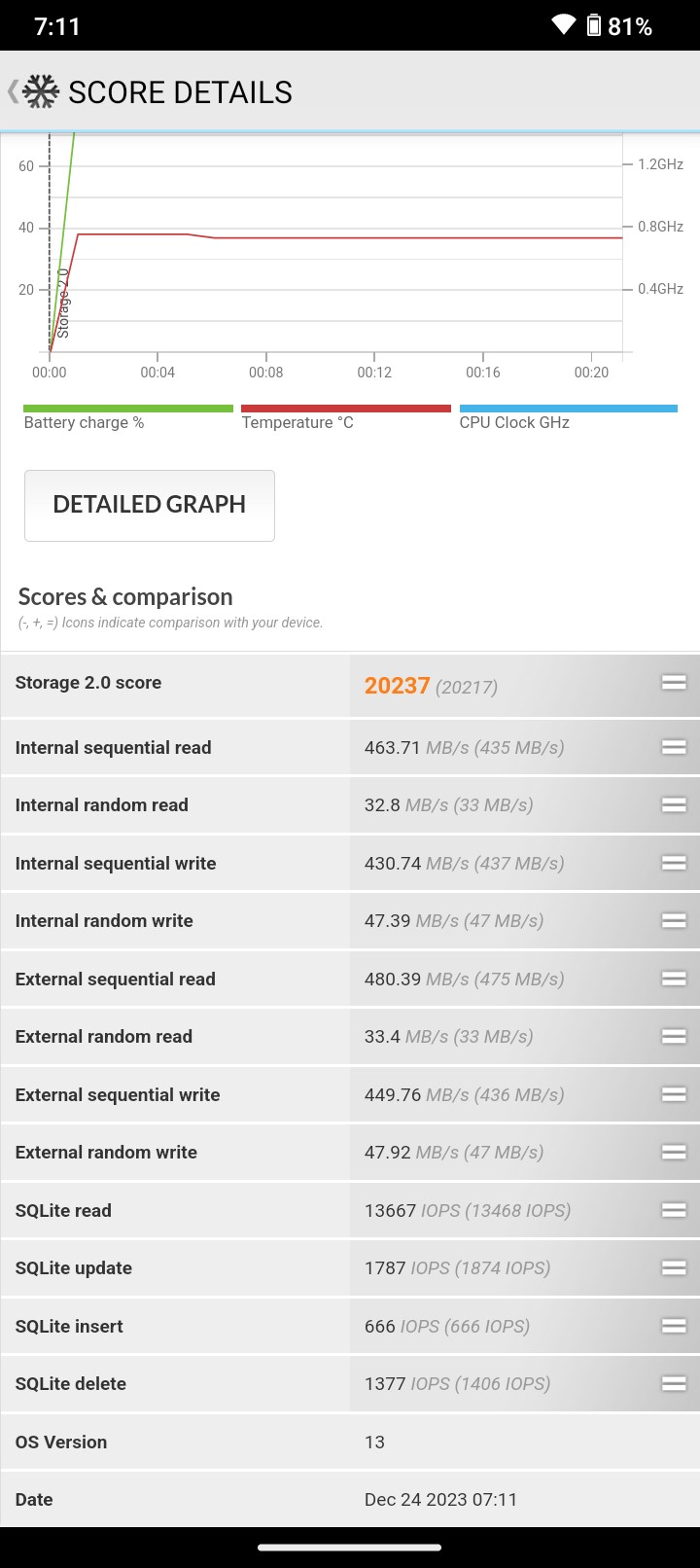Screen dimensions: 700x1568
Task: Tap the back chevron in header
Action: [x=12, y=91]
